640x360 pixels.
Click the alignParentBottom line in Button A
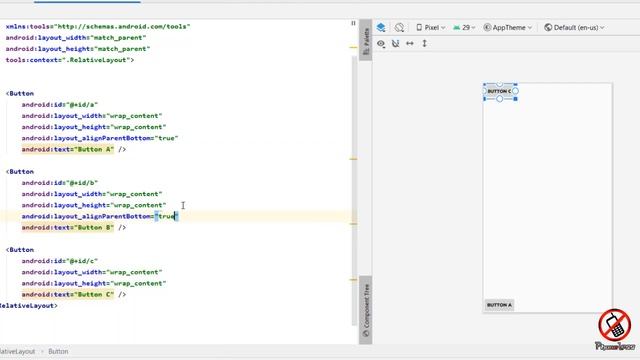click(100, 138)
